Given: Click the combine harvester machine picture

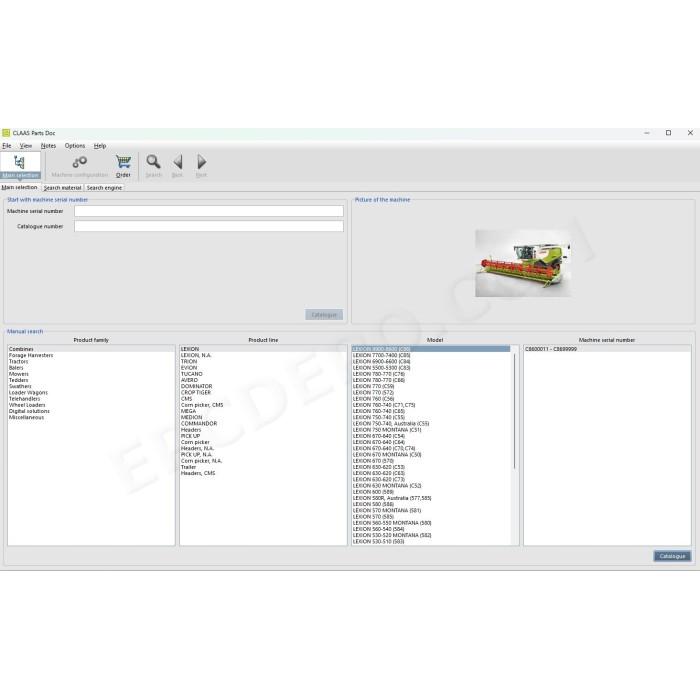Looking at the screenshot, I should coord(523,263).
